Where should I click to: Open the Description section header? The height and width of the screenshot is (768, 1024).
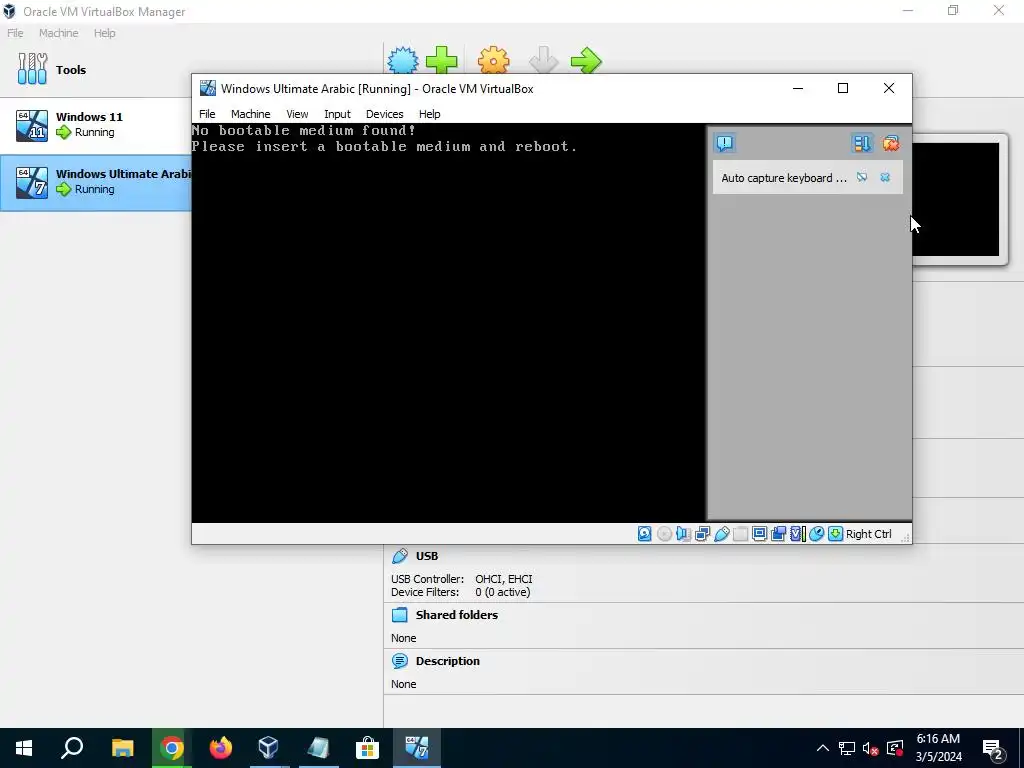(x=447, y=661)
